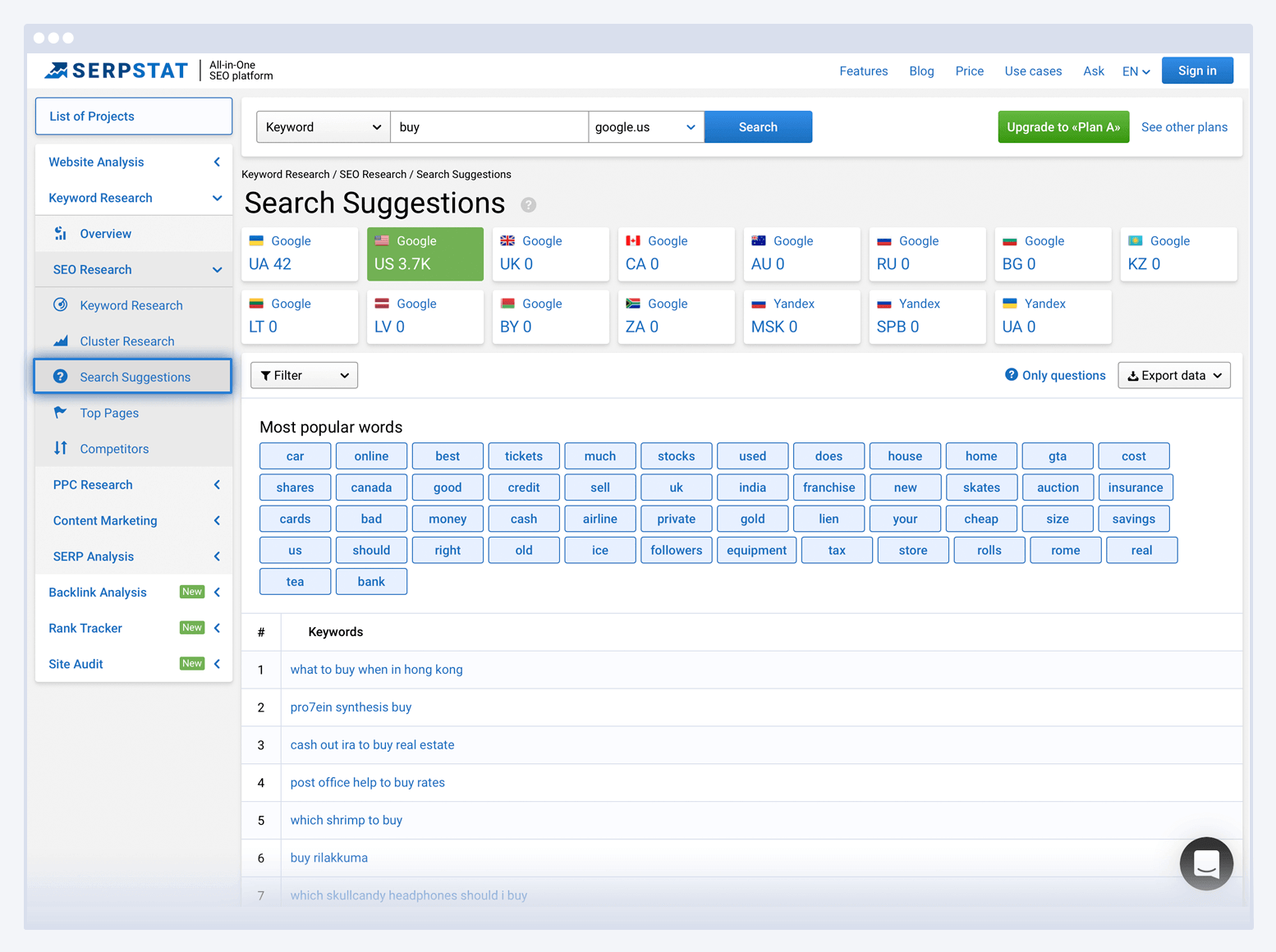The width and height of the screenshot is (1276, 952).
Task: Open the 'which shrimp to buy' keyword
Action: [x=346, y=820]
